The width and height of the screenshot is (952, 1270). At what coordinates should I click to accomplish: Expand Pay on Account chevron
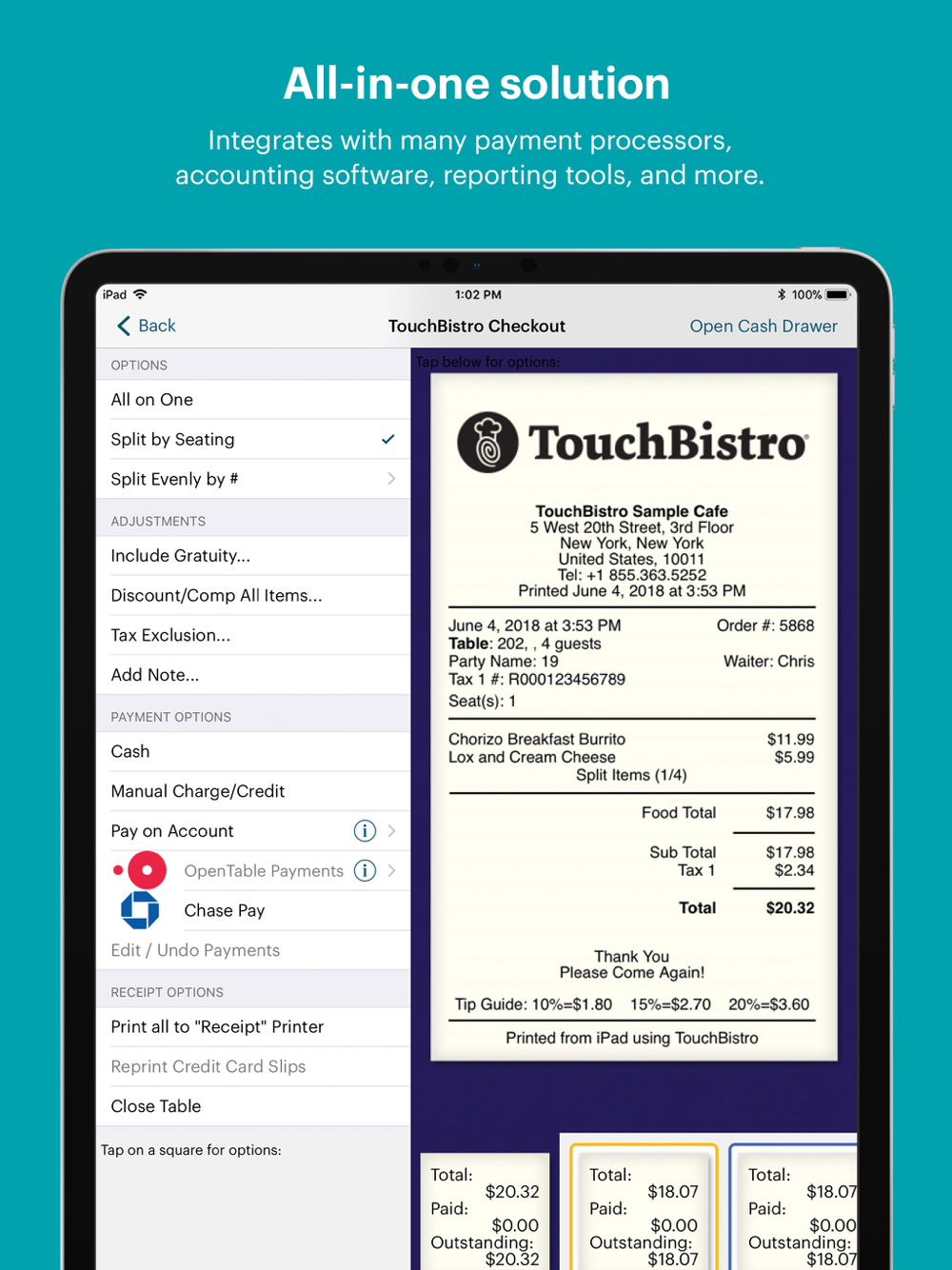(391, 831)
